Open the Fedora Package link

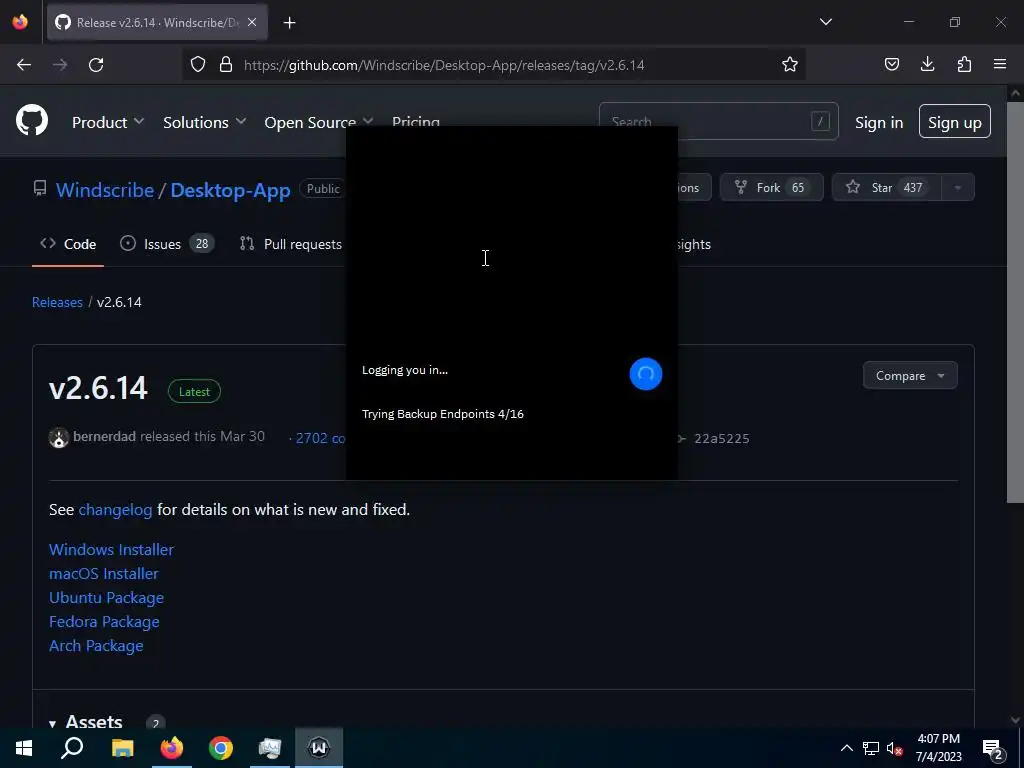pyautogui.click(x=104, y=622)
